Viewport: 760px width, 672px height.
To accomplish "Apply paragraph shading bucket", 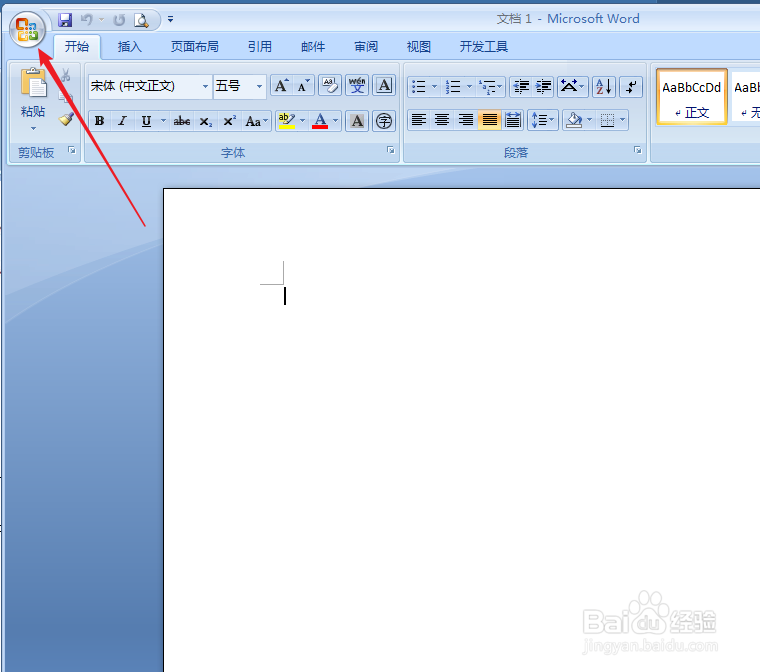I will [x=574, y=120].
